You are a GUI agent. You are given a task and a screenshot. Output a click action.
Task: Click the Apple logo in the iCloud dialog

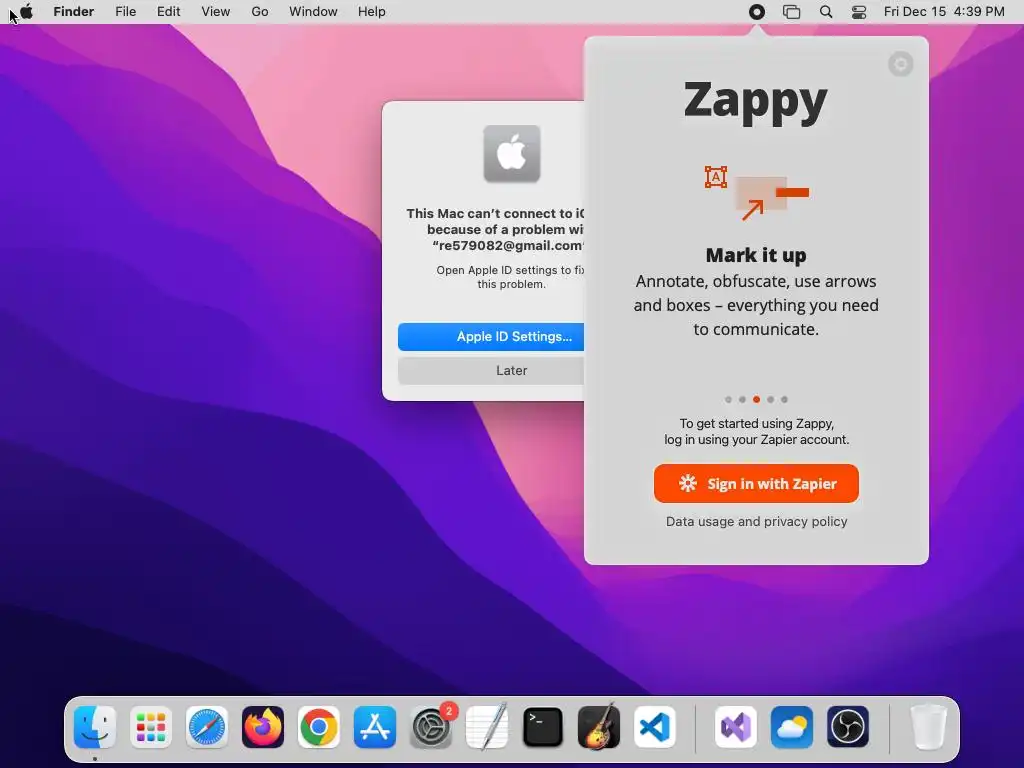pyautogui.click(x=512, y=154)
